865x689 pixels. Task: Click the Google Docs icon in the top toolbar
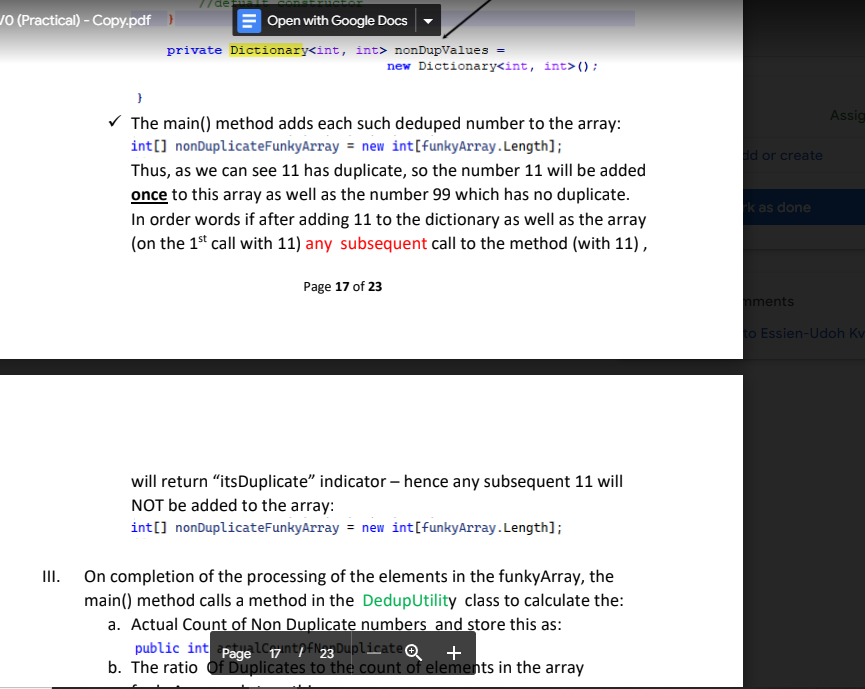(x=247, y=19)
